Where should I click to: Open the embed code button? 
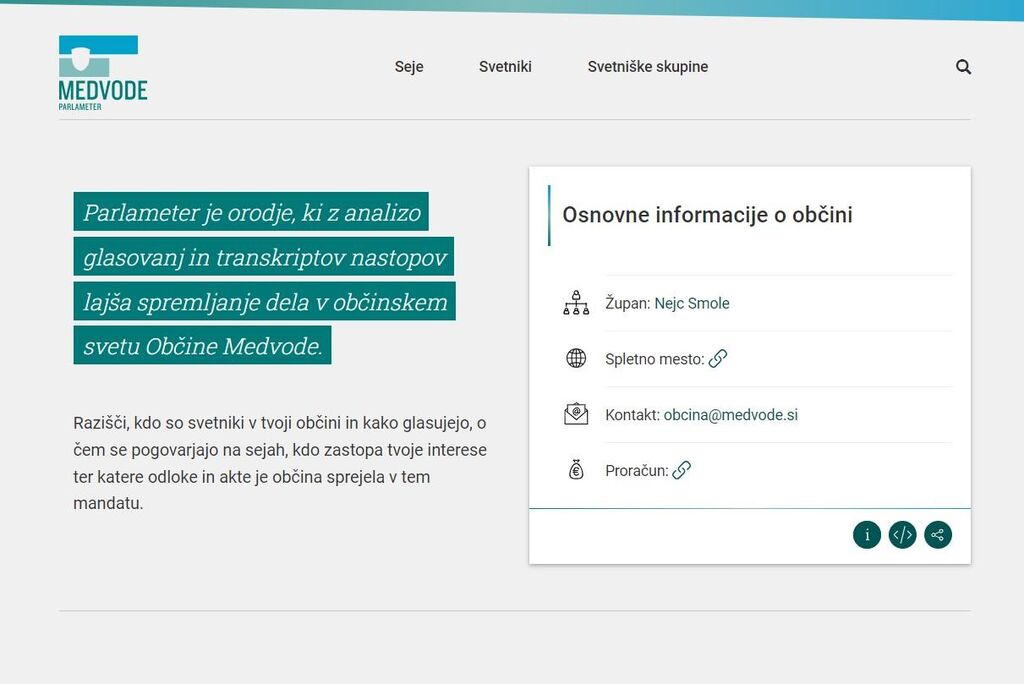pos(902,535)
